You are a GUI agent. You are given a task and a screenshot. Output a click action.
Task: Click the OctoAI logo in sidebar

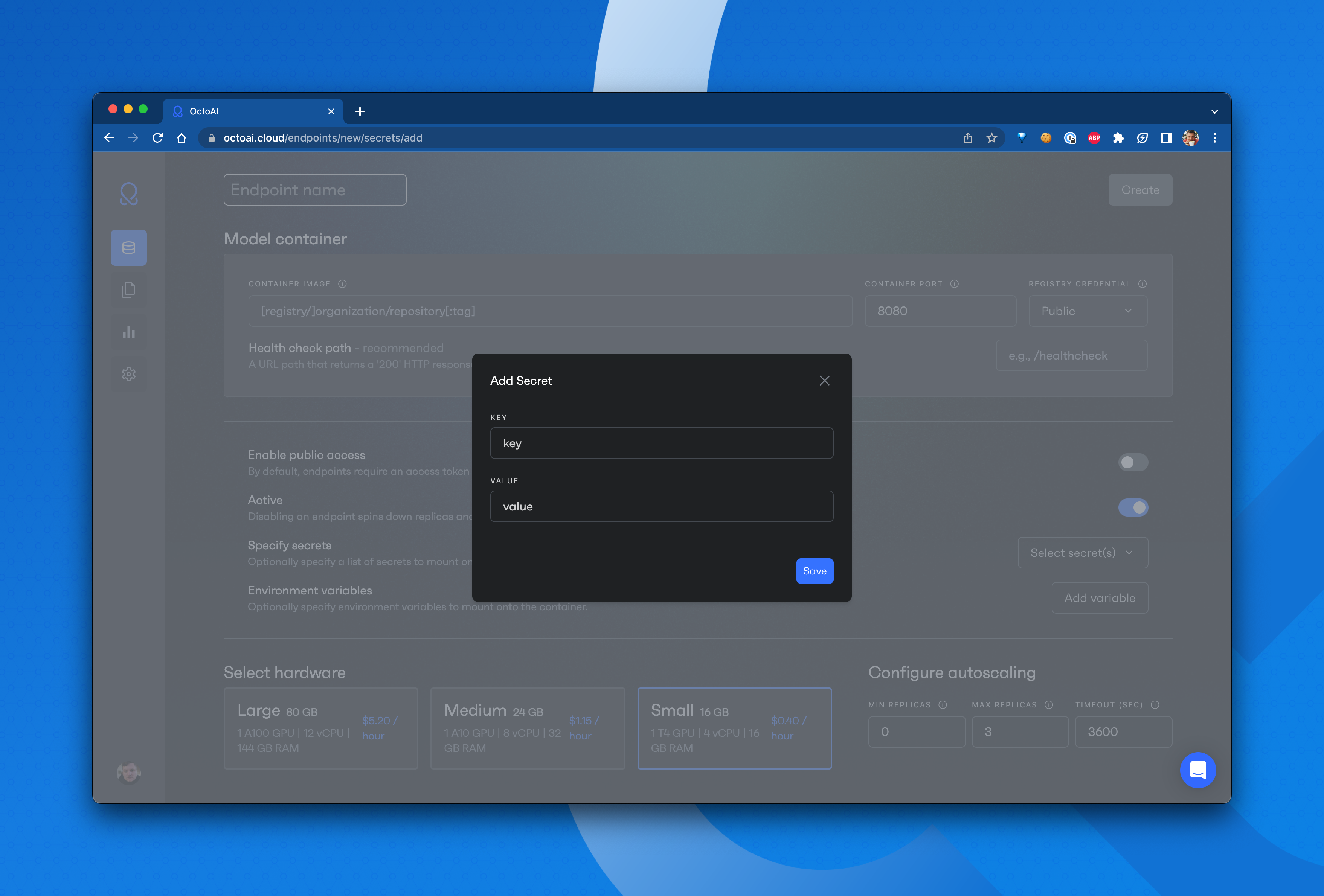coord(129,194)
